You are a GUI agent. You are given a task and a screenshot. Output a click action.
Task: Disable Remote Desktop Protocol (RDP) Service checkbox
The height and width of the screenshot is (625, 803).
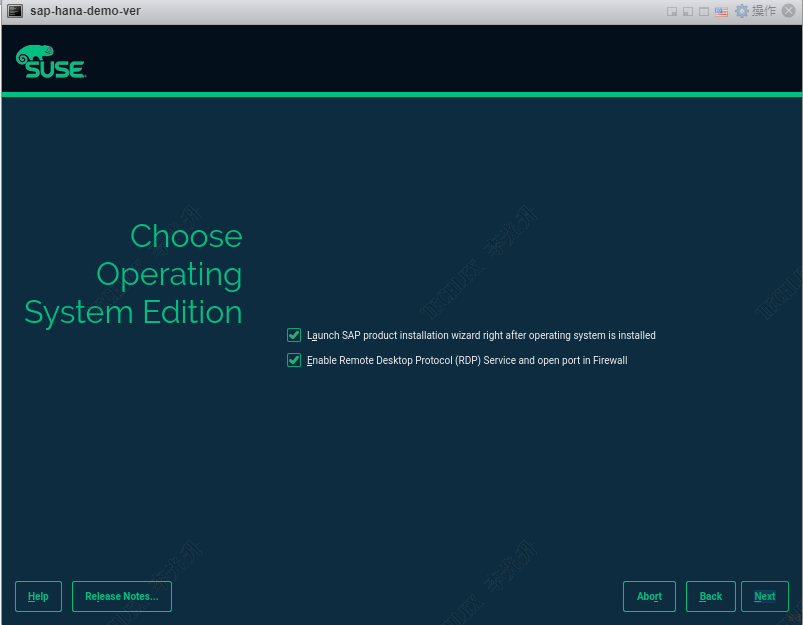294,360
